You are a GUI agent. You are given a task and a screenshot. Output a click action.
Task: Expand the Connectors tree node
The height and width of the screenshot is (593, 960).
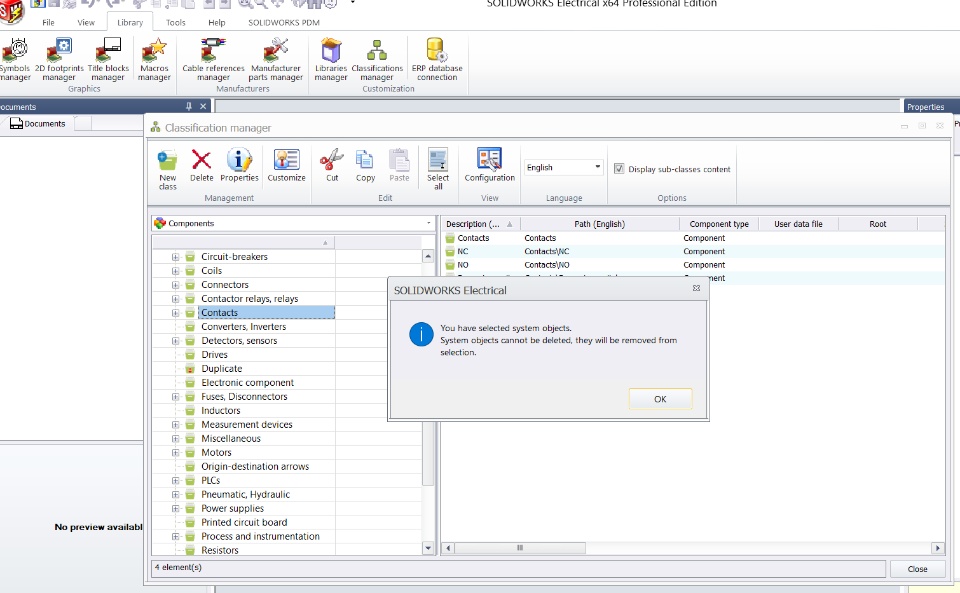pyautogui.click(x=176, y=285)
